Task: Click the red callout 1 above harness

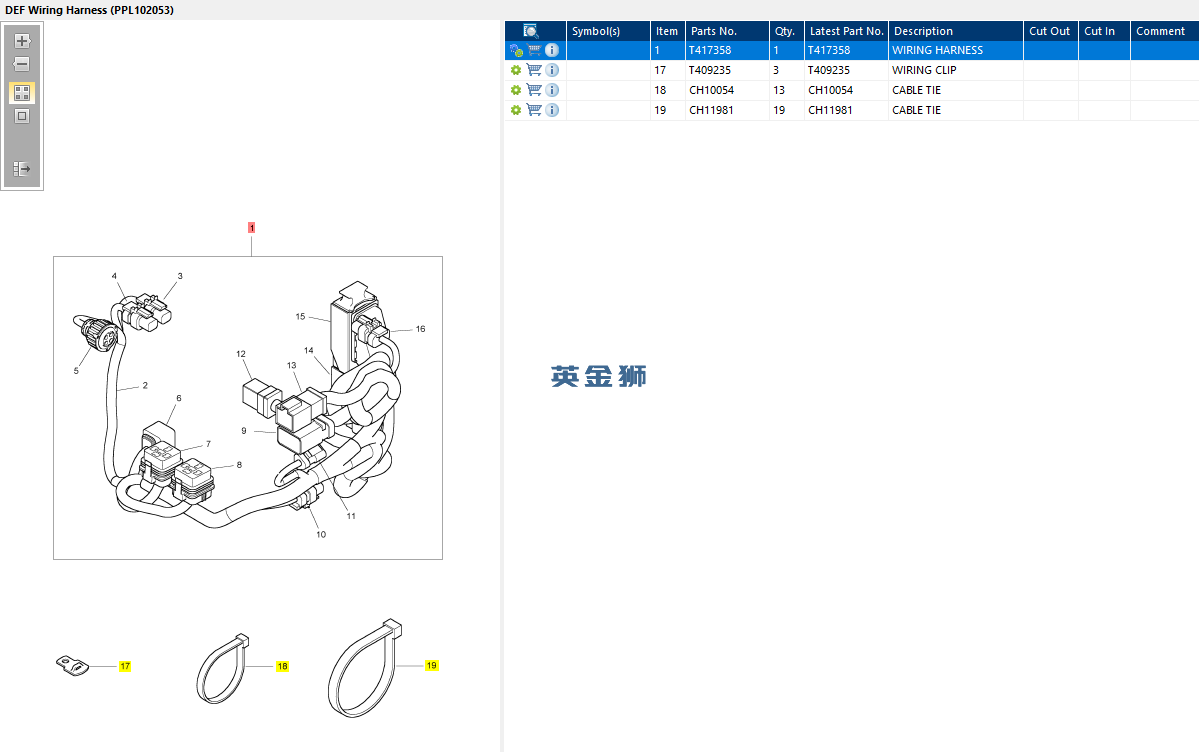Action: [252, 228]
